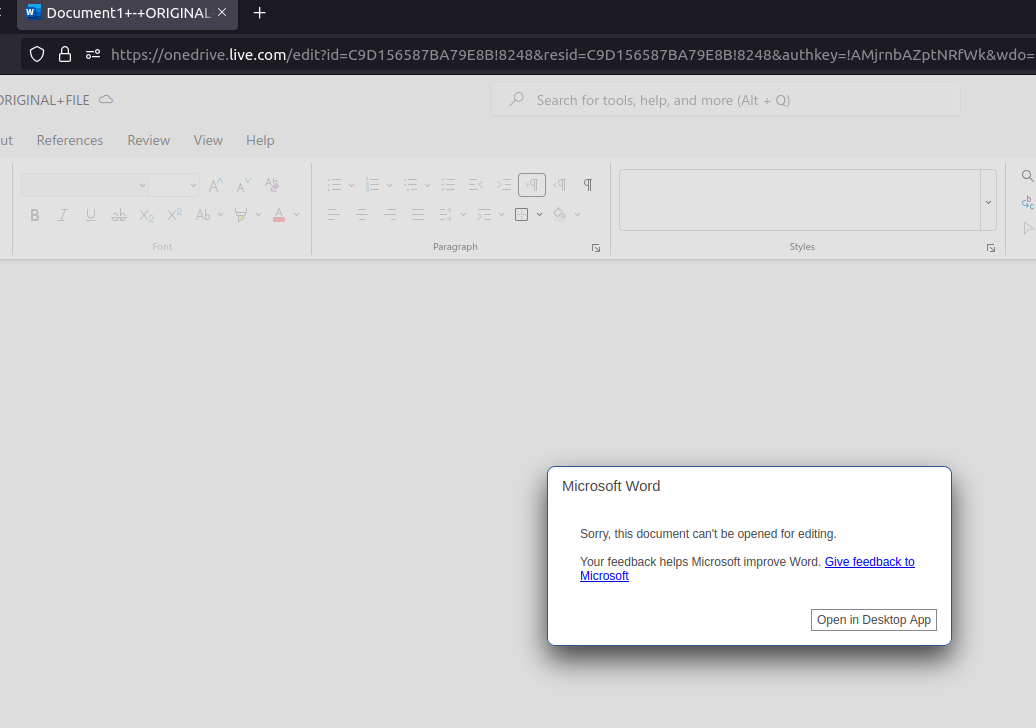Open the Review ribbon tab
This screenshot has width=1036, height=728.
click(x=149, y=140)
